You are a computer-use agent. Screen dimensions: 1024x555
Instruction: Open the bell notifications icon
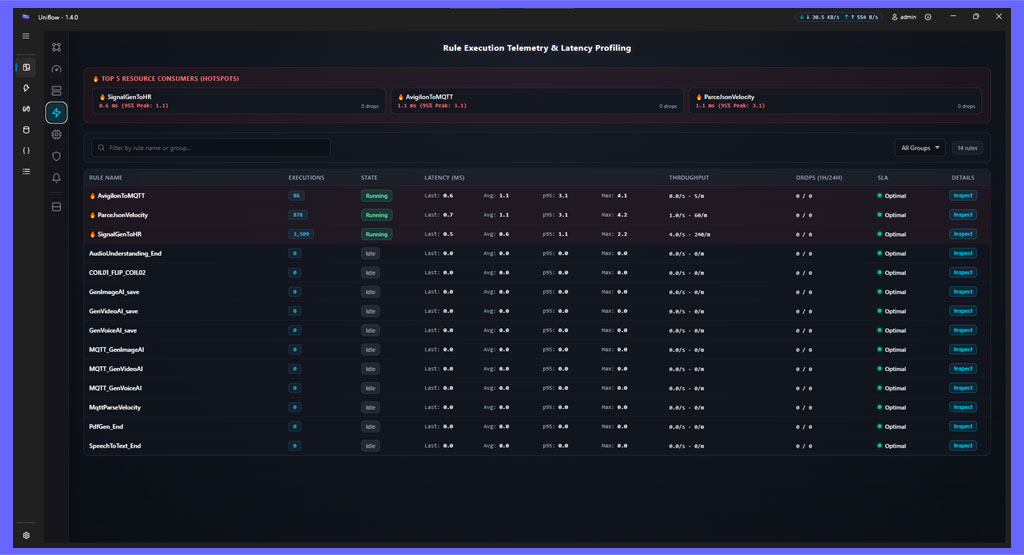click(57, 178)
